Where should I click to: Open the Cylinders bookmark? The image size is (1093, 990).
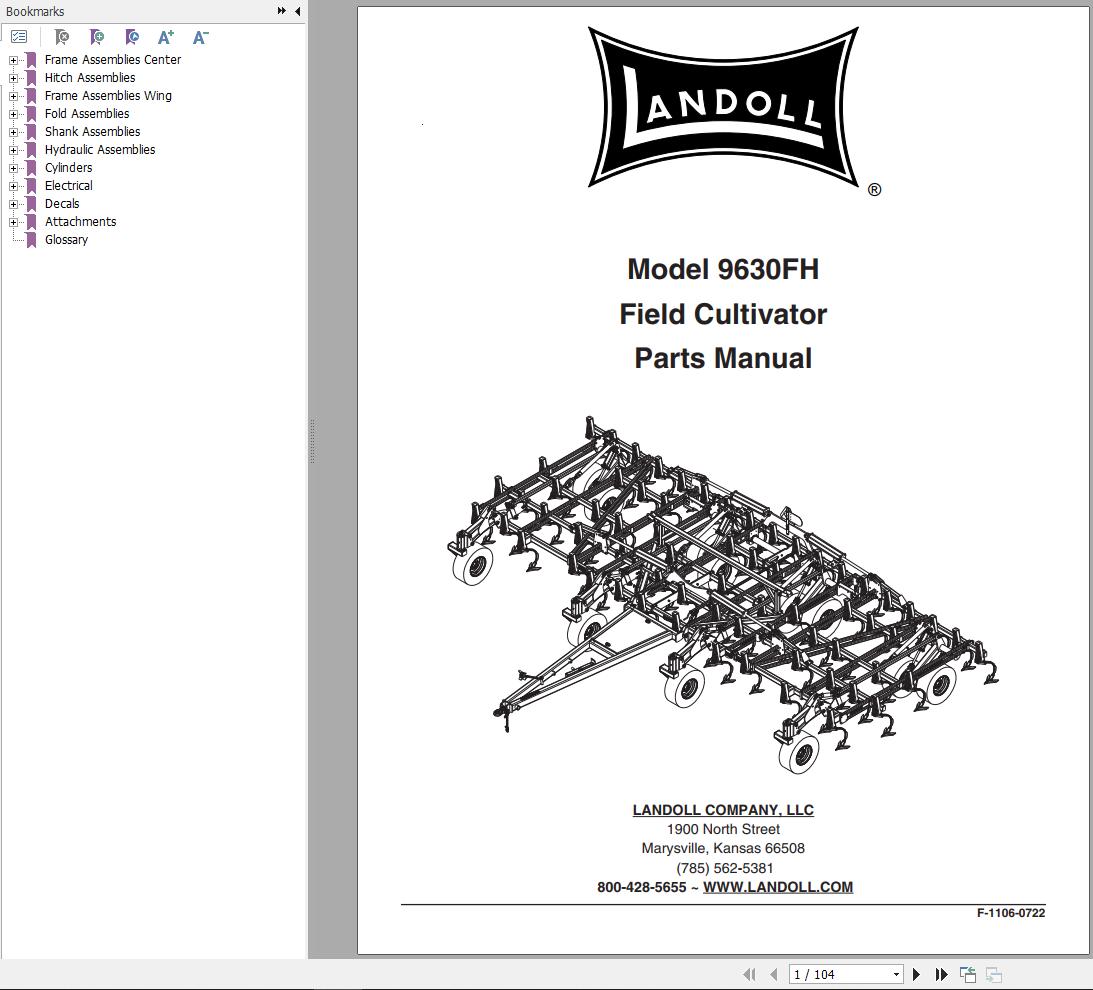tap(68, 167)
